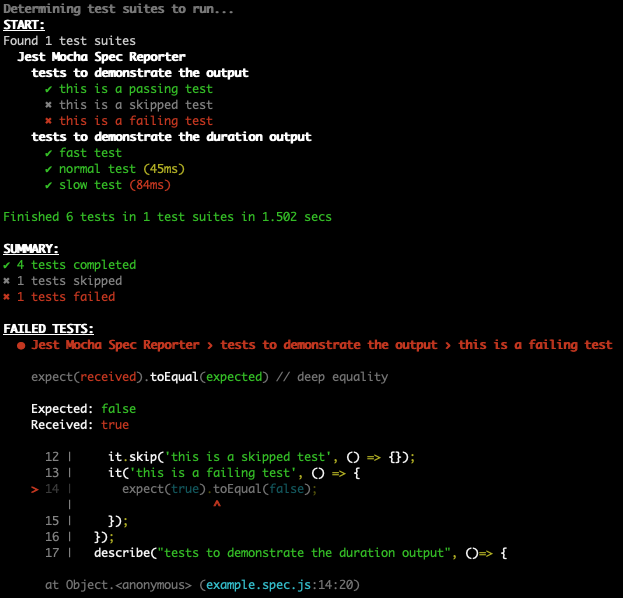Click the '1 tests skipped' summary text
This screenshot has height=598, width=623.
[70, 281]
